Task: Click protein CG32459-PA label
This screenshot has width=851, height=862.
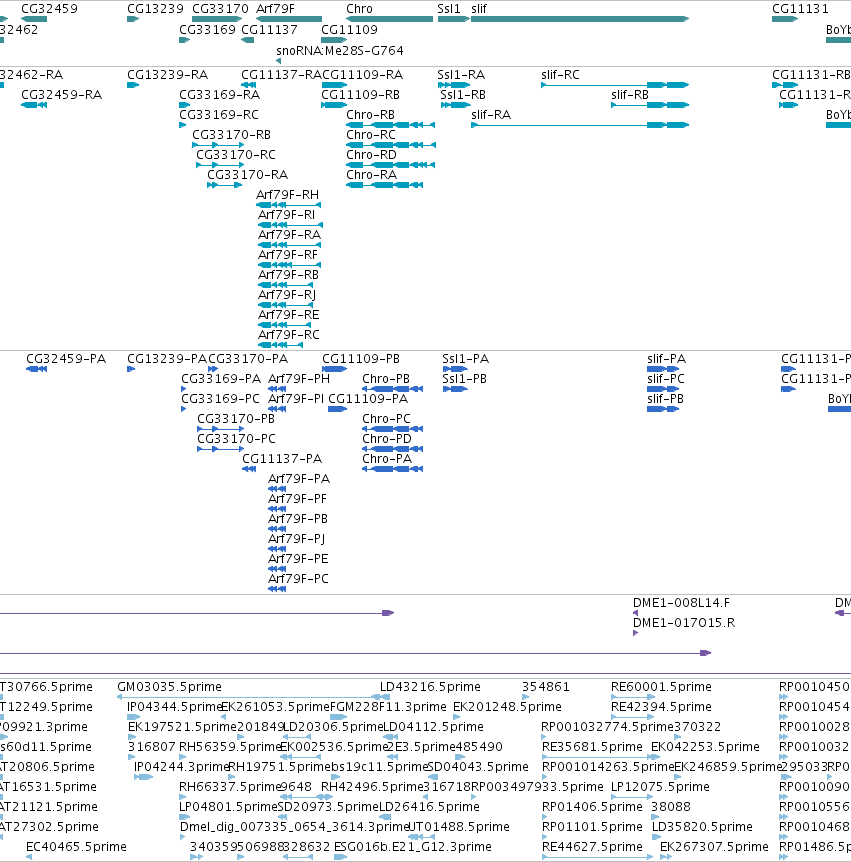Action: point(66,359)
